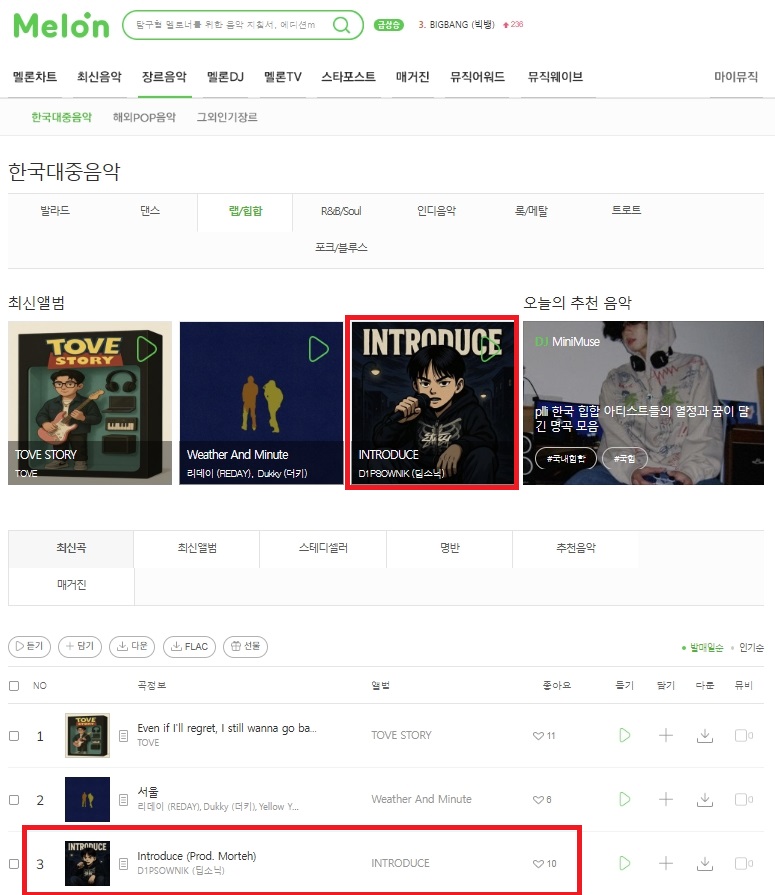Screen dimensions: 775x895
Task: Toggle the select-all checkbox in header
Action: pyautogui.click(x=14, y=686)
